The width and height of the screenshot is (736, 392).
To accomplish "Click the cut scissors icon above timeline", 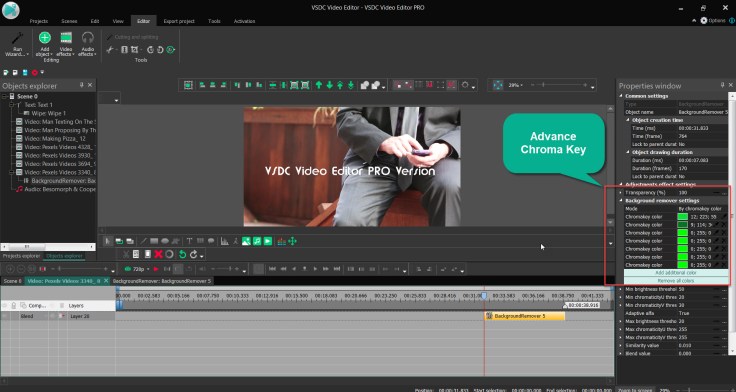I will (126, 254).
